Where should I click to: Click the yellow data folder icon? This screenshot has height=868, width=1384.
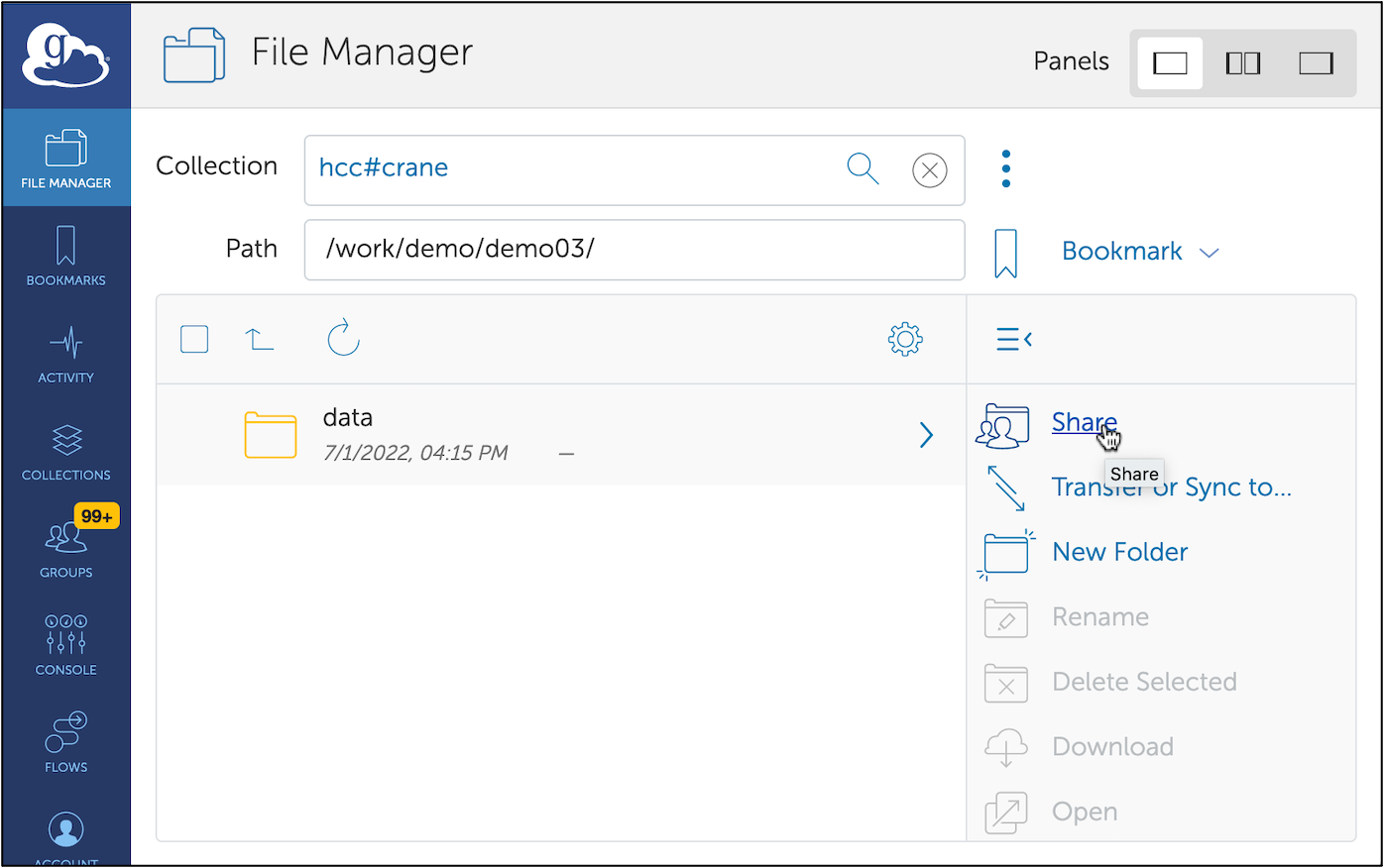click(x=271, y=435)
